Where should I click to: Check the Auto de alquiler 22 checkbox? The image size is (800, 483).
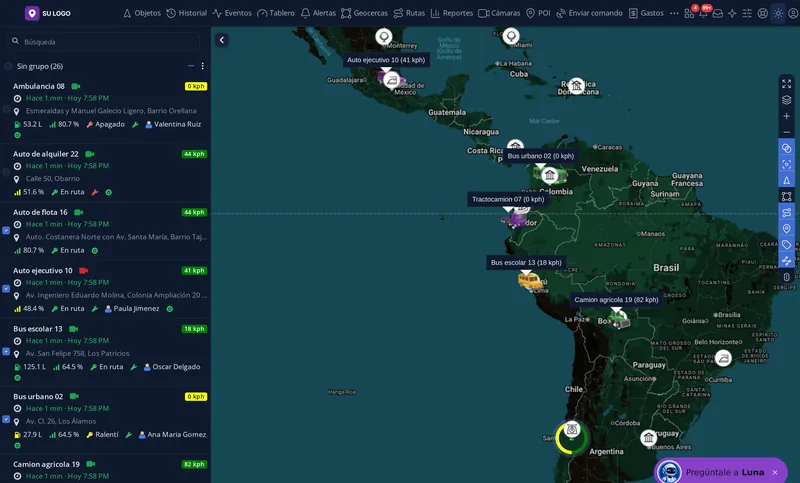tap(6, 172)
